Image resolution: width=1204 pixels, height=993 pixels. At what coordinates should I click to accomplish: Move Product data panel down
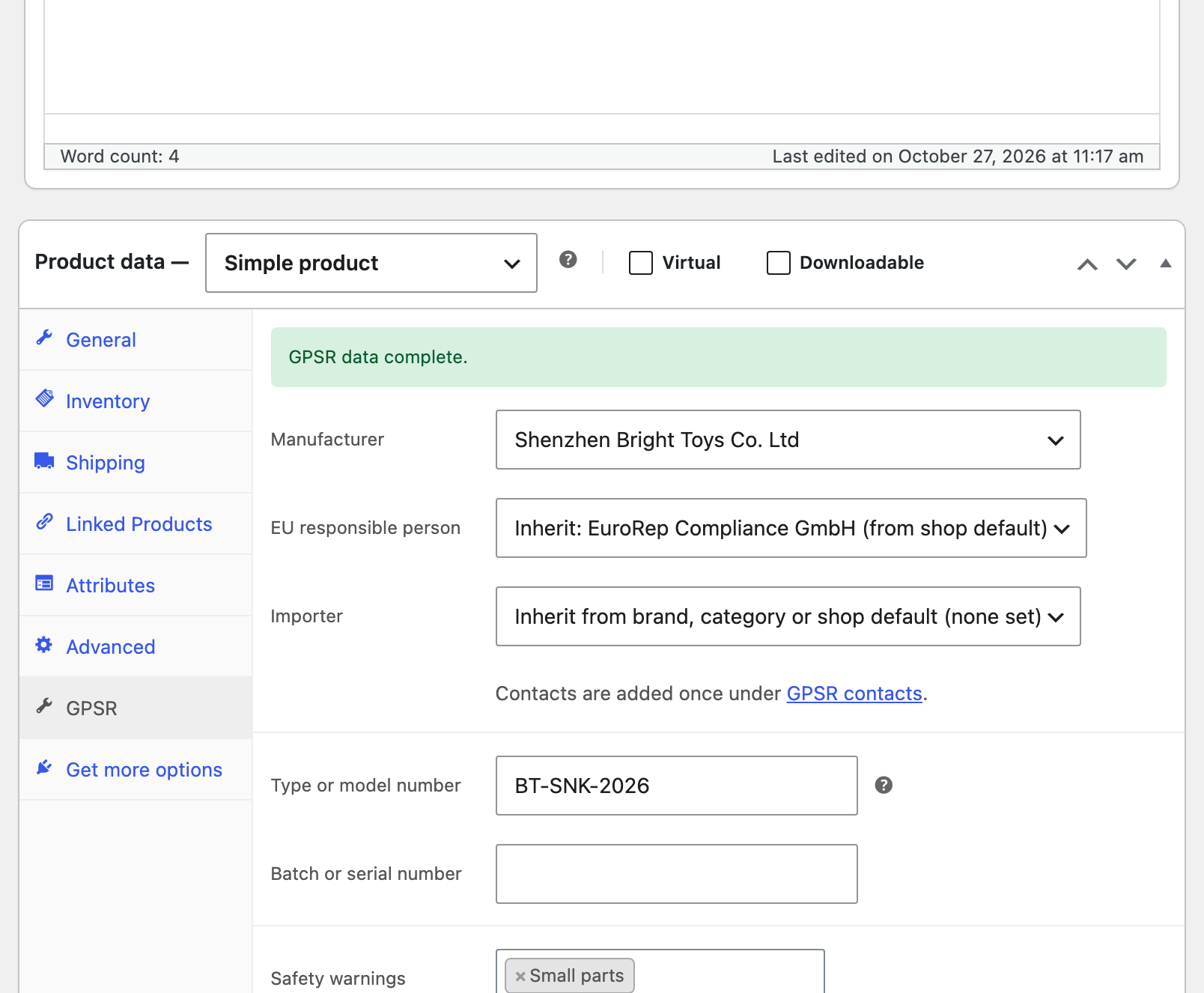click(1126, 264)
